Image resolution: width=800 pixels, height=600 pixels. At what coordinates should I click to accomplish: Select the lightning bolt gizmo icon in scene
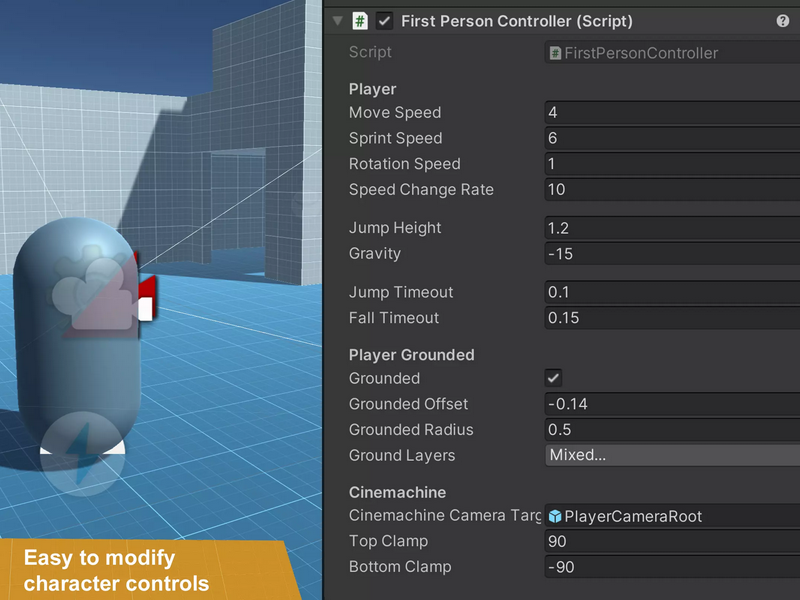point(82,453)
